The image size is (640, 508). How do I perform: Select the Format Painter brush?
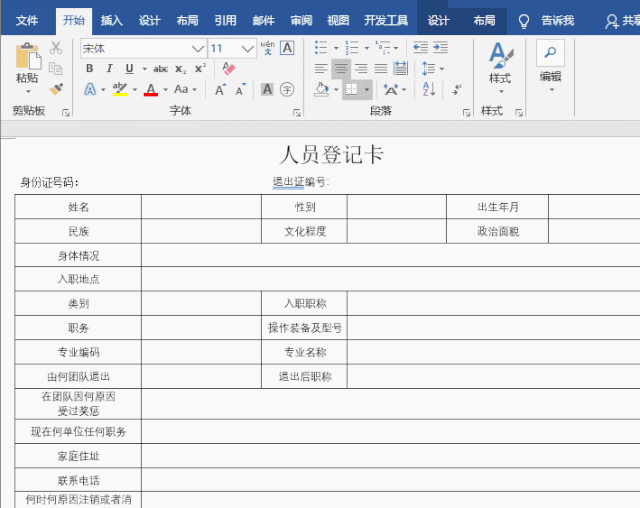pos(56,89)
